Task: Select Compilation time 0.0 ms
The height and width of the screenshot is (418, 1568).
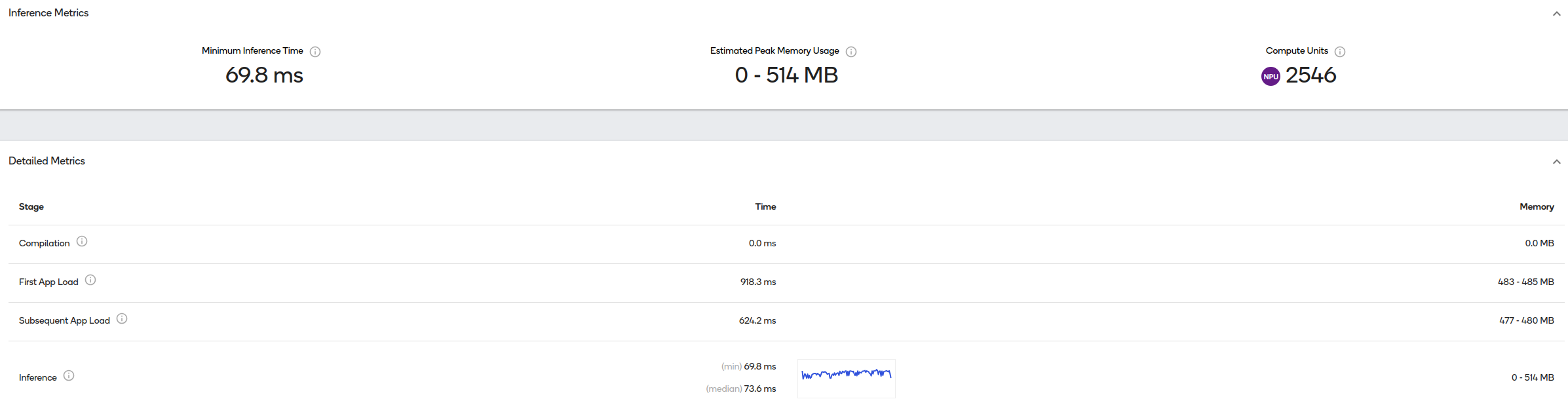Action: click(762, 243)
